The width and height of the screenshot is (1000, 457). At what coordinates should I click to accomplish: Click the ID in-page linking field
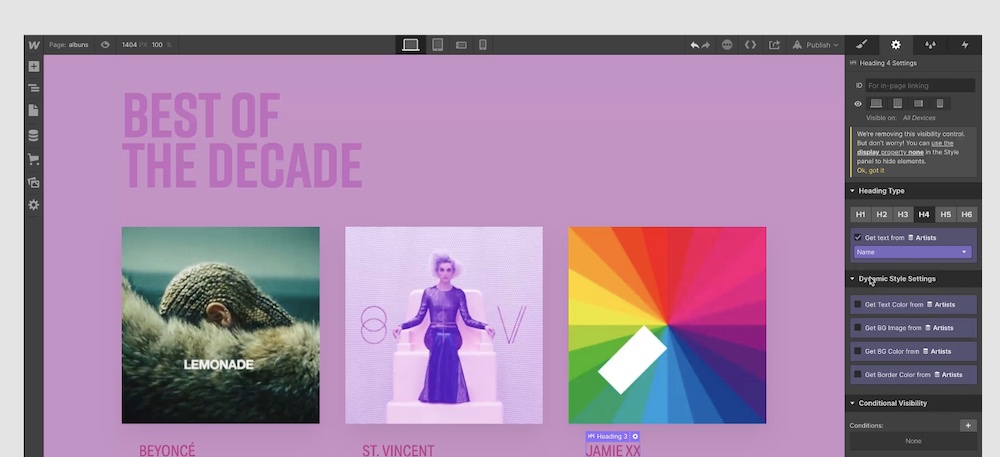920,85
